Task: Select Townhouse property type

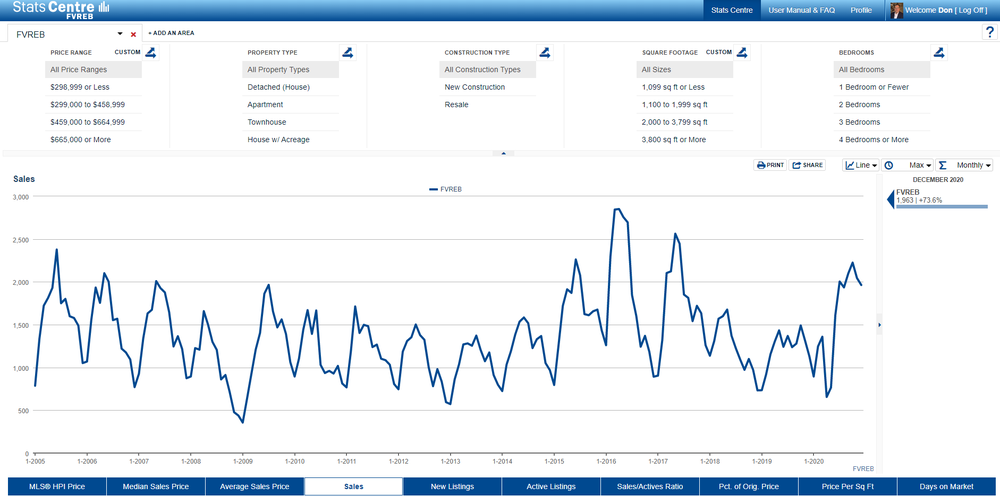Action: pyautogui.click(x=291, y=122)
